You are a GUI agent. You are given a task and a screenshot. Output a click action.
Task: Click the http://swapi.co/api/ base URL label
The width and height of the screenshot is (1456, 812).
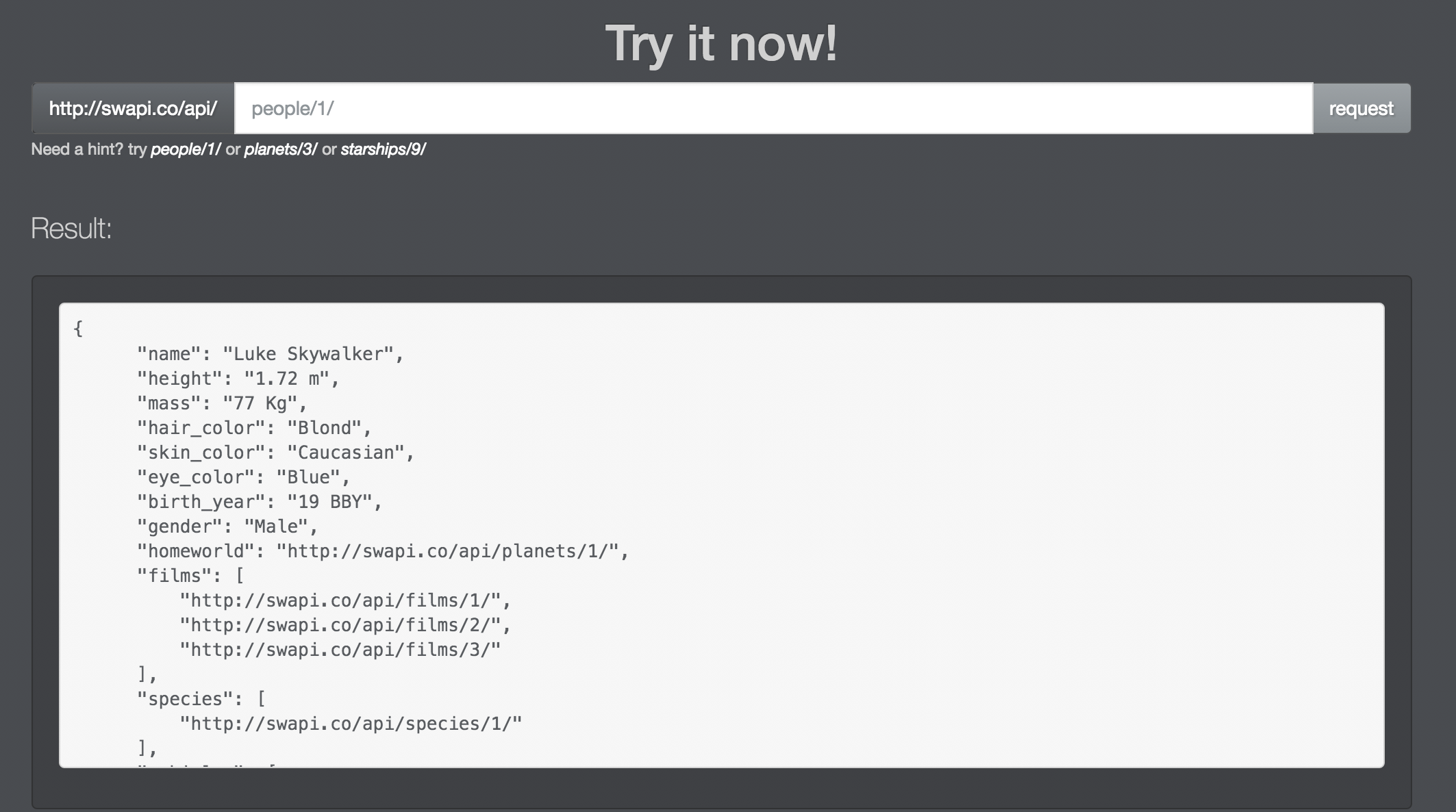(x=134, y=107)
